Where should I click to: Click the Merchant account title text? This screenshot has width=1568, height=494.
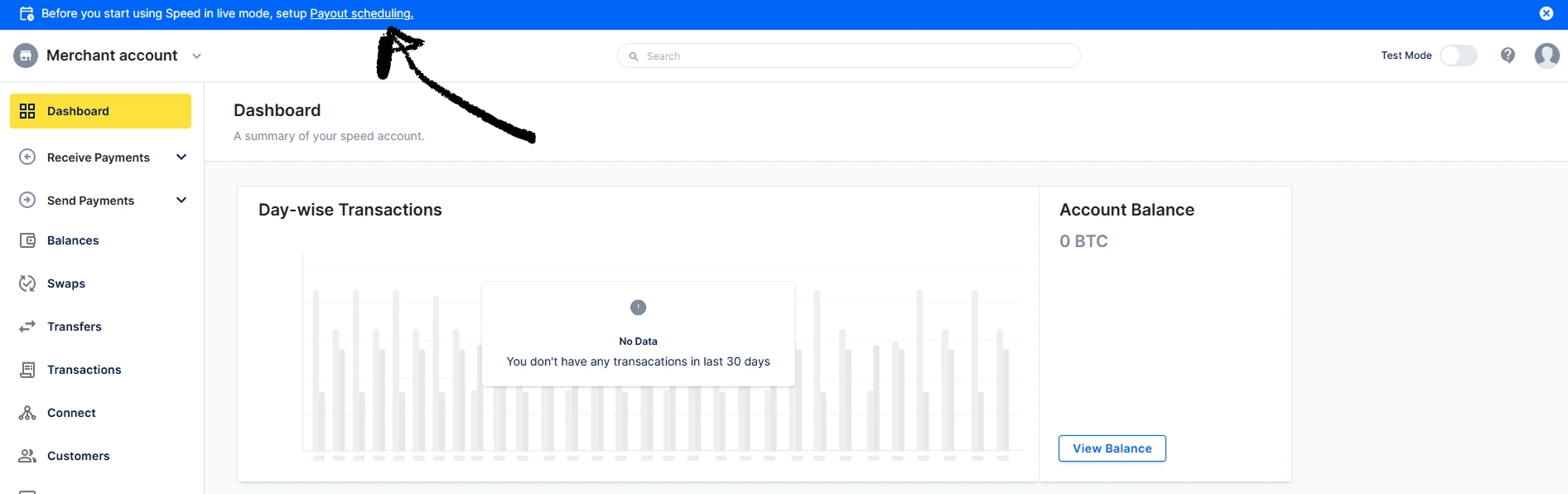[112, 56]
